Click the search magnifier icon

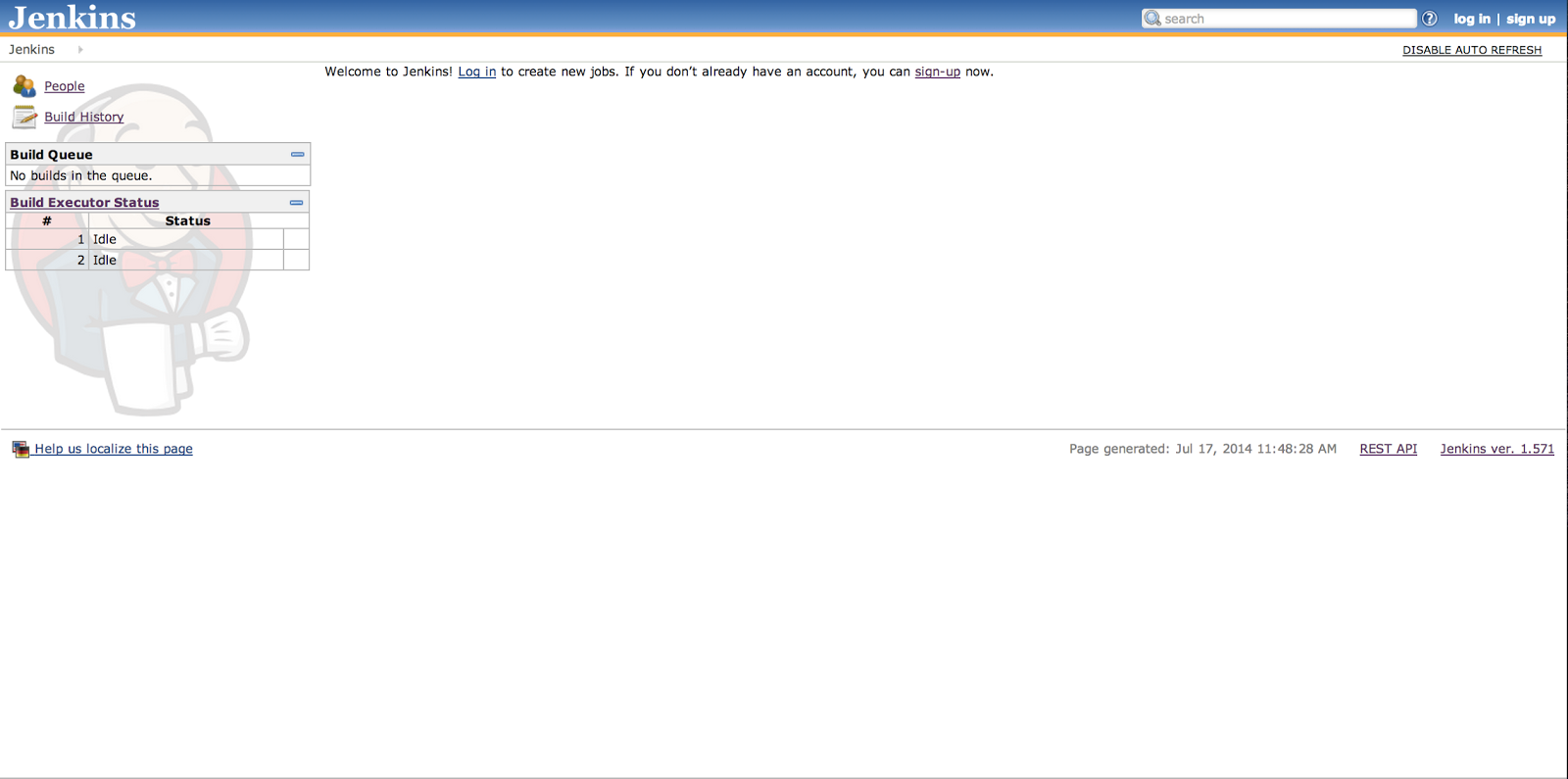(1152, 19)
